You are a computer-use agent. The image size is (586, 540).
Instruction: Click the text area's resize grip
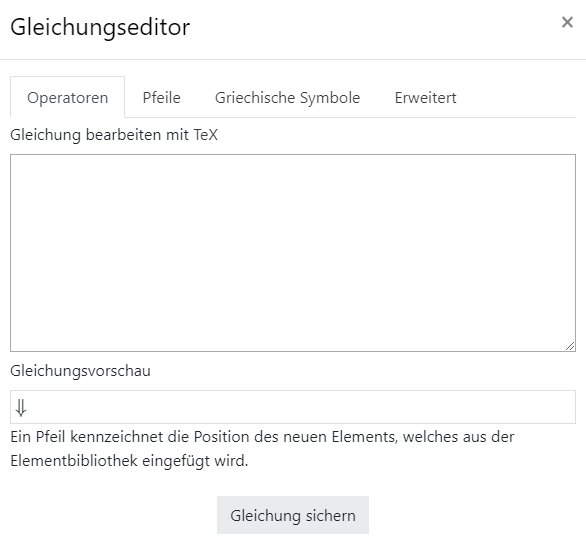570,346
